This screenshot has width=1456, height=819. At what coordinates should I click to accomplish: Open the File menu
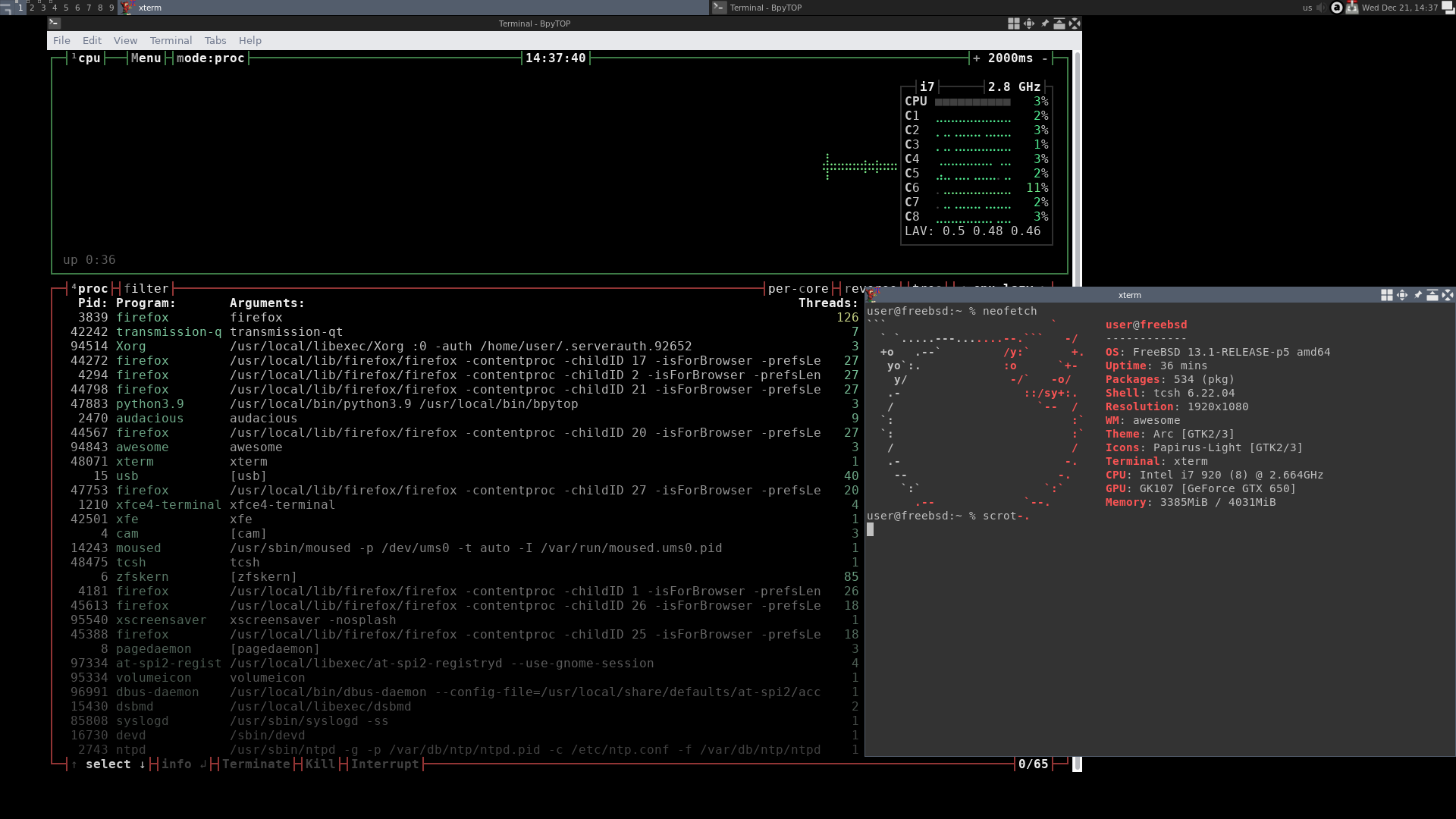(x=61, y=40)
